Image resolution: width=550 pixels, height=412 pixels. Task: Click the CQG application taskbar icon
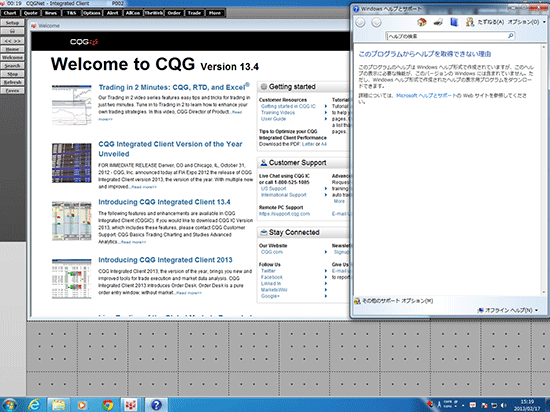131,405
